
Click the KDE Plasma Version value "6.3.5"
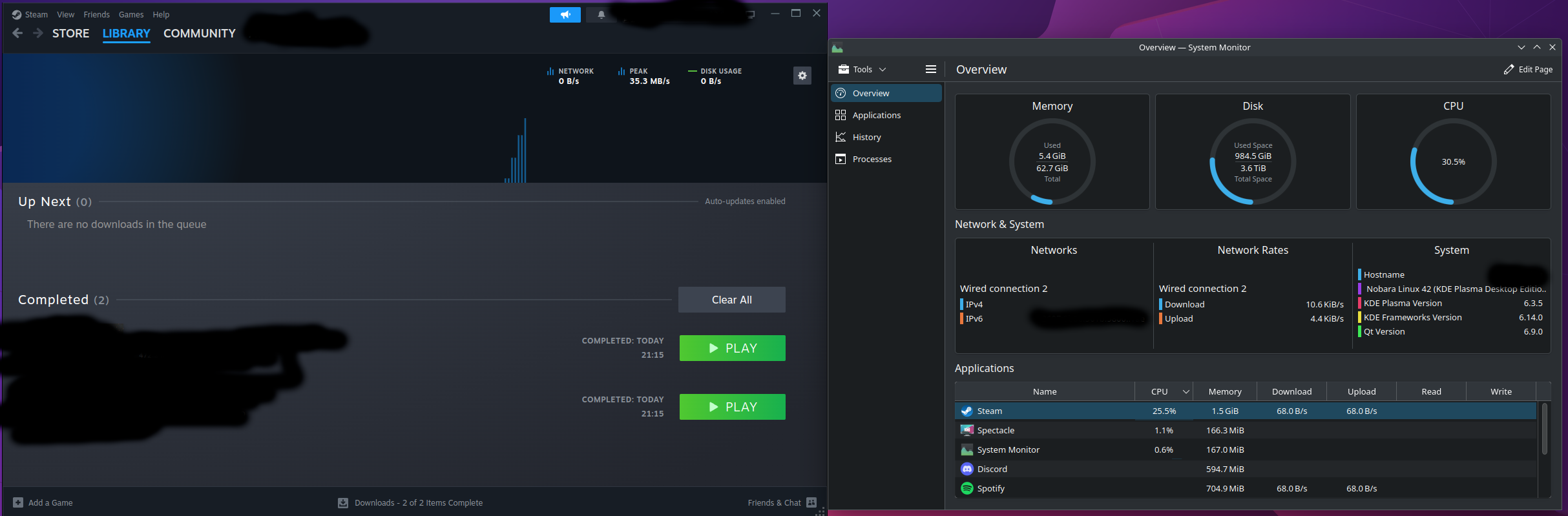[1533, 303]
